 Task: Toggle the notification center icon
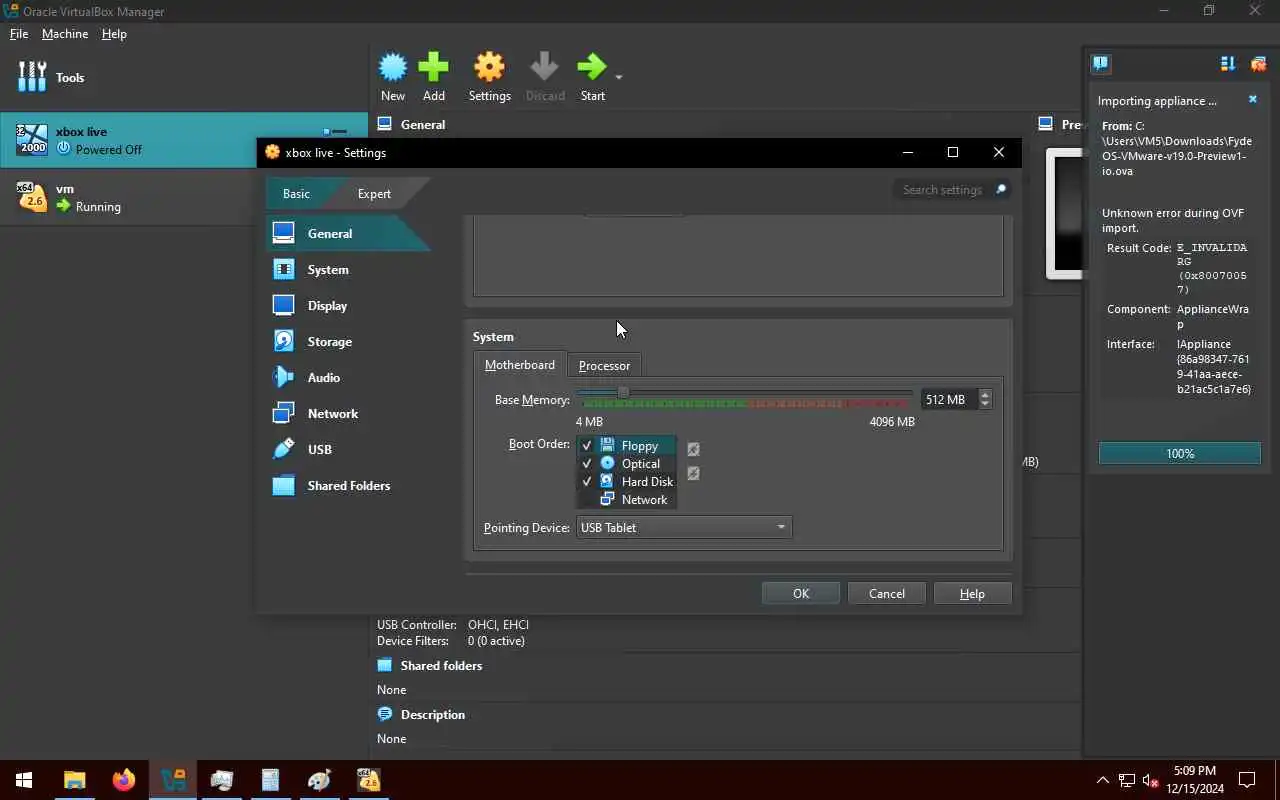pyautogui.click(x=1100, y=63)
